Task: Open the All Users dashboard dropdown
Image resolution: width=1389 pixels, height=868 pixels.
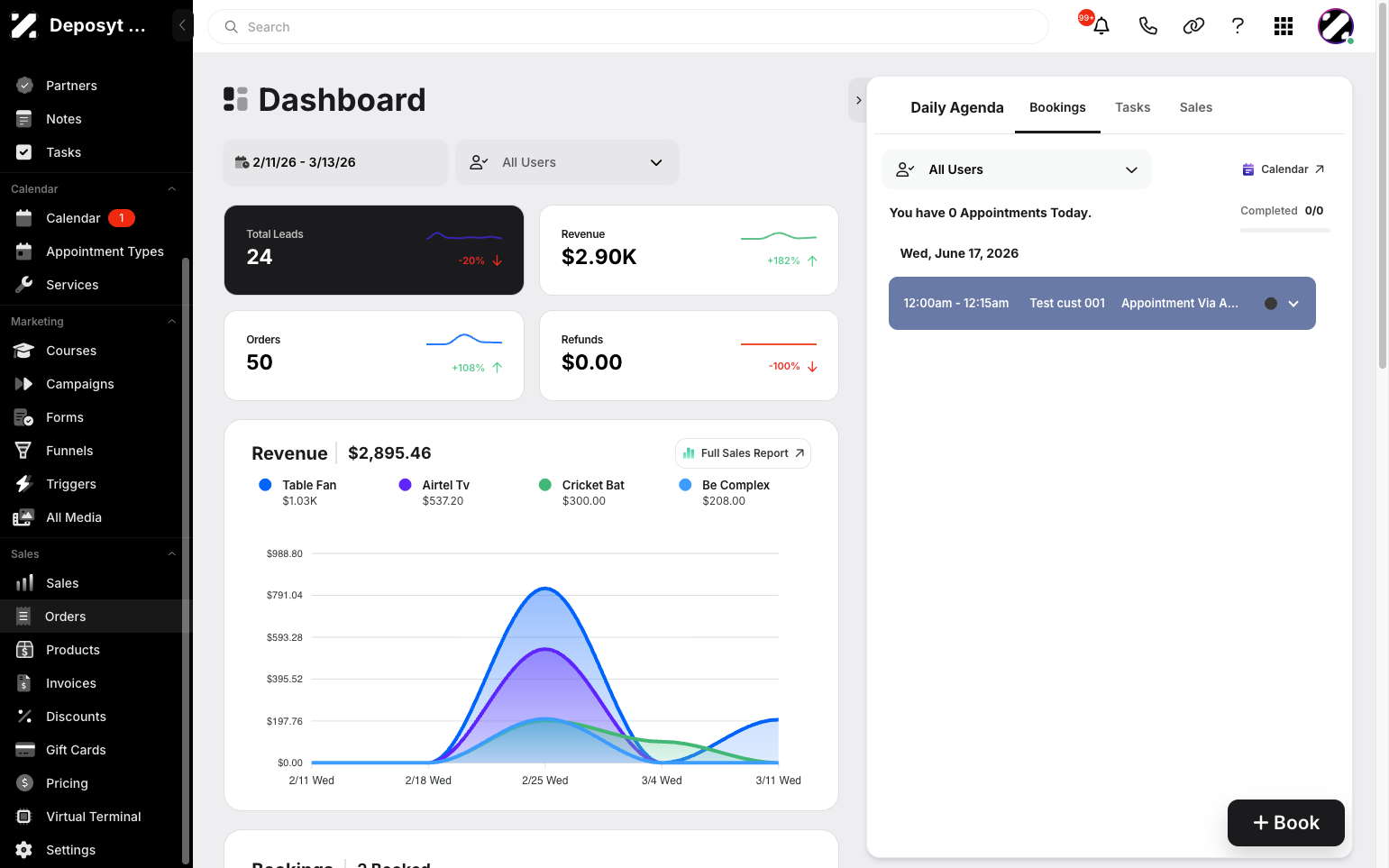Action: [567, 162]
